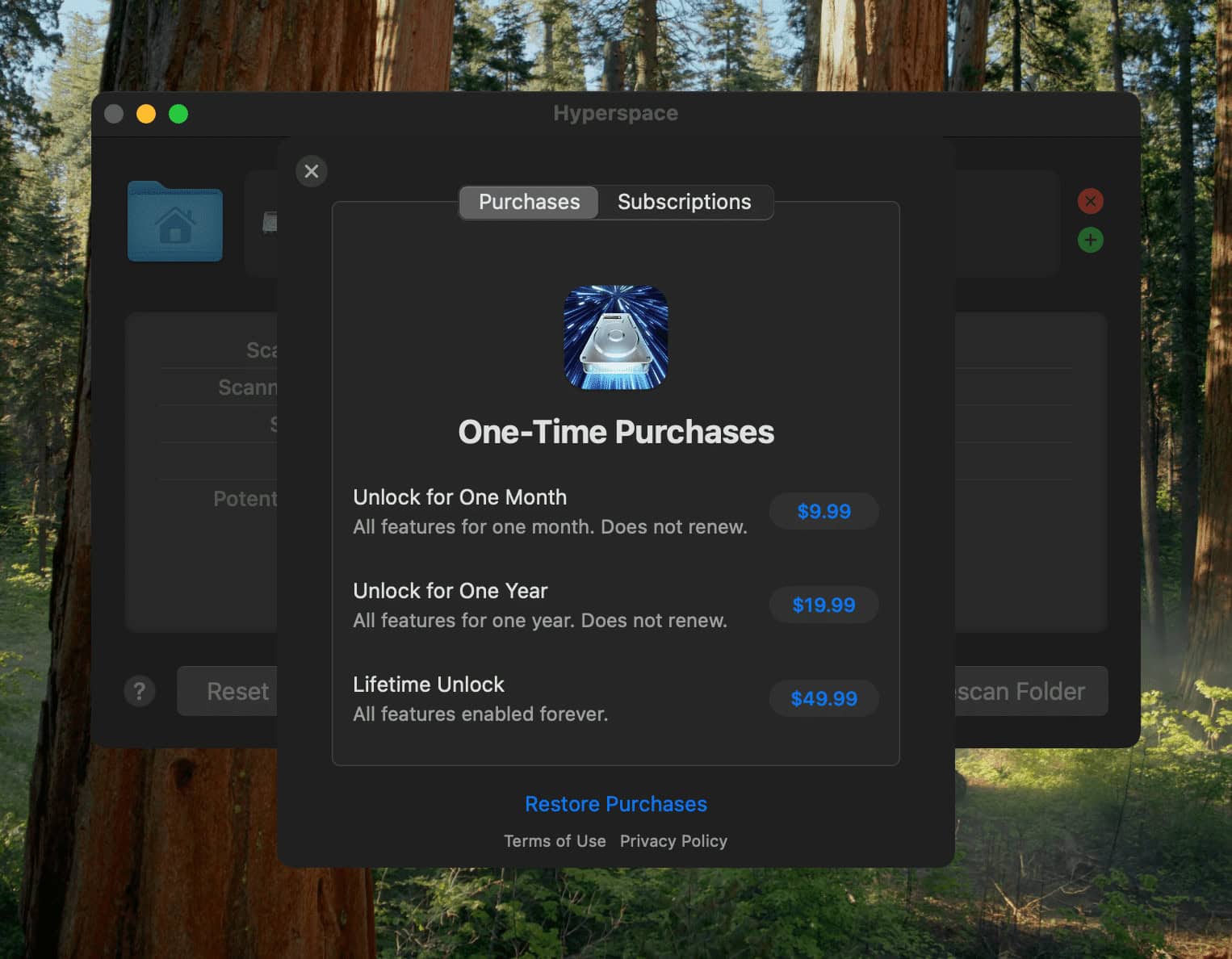
Task: Click 'All features for one month' description
Action: pyautogui.click(x=550, y=527)
